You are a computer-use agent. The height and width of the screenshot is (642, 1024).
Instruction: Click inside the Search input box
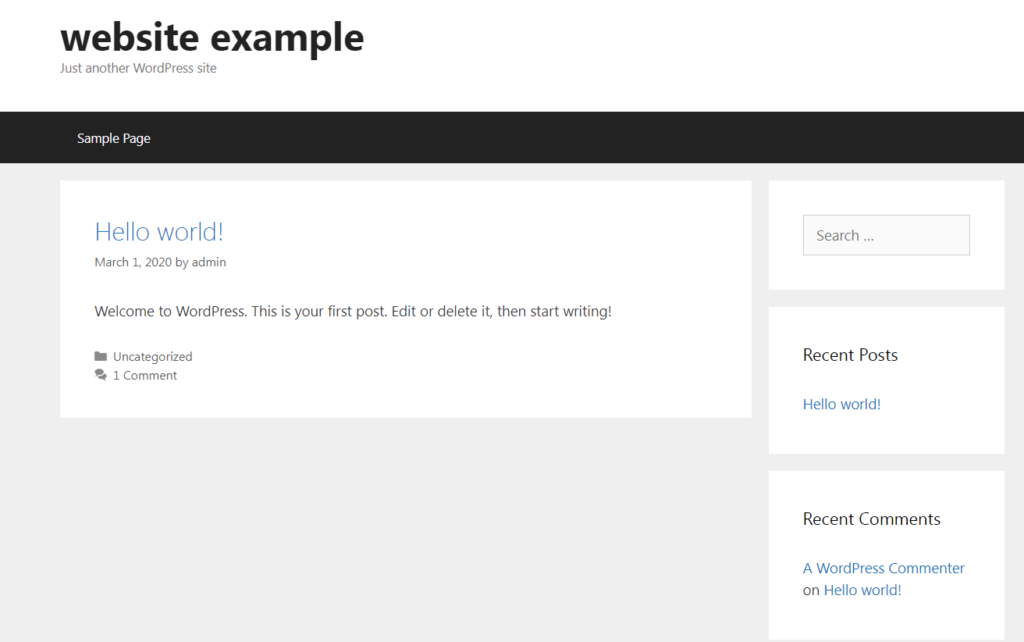coord(886,235)
